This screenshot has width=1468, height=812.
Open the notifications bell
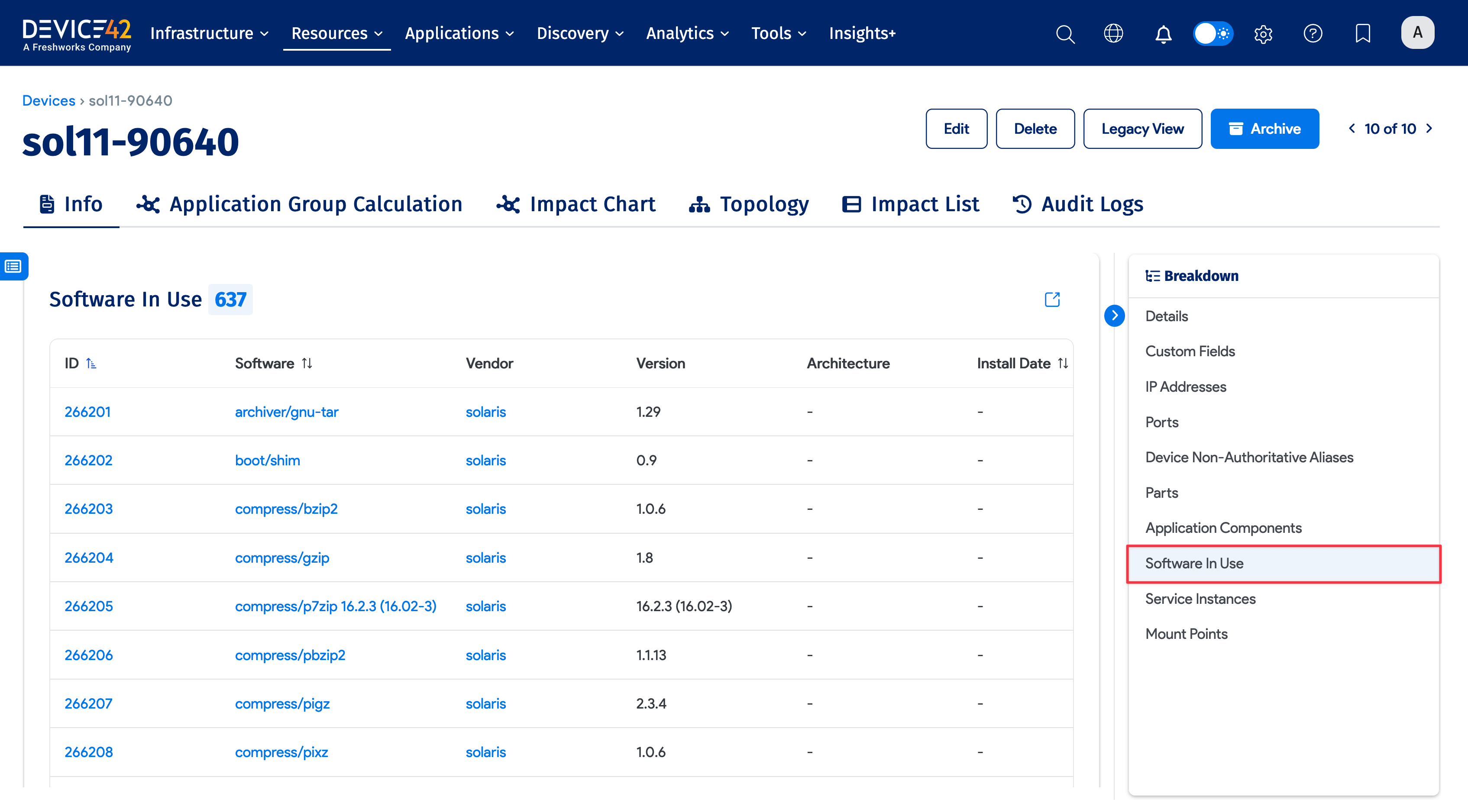click(x=1163, y=33)
